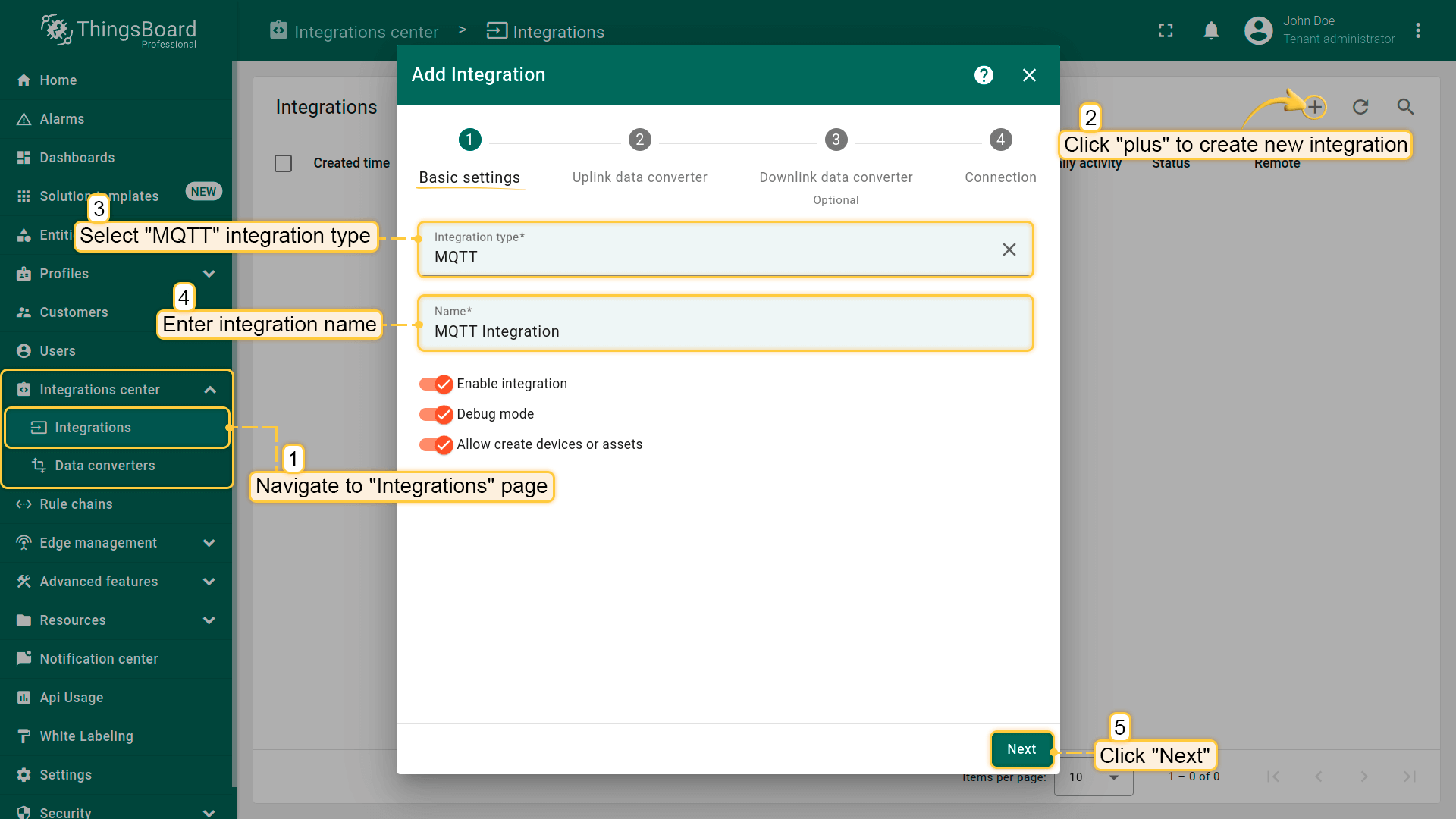Switch to the Uplink data converter step
This screenshot has width=1456, height=819.
click(x=639, y=140)
